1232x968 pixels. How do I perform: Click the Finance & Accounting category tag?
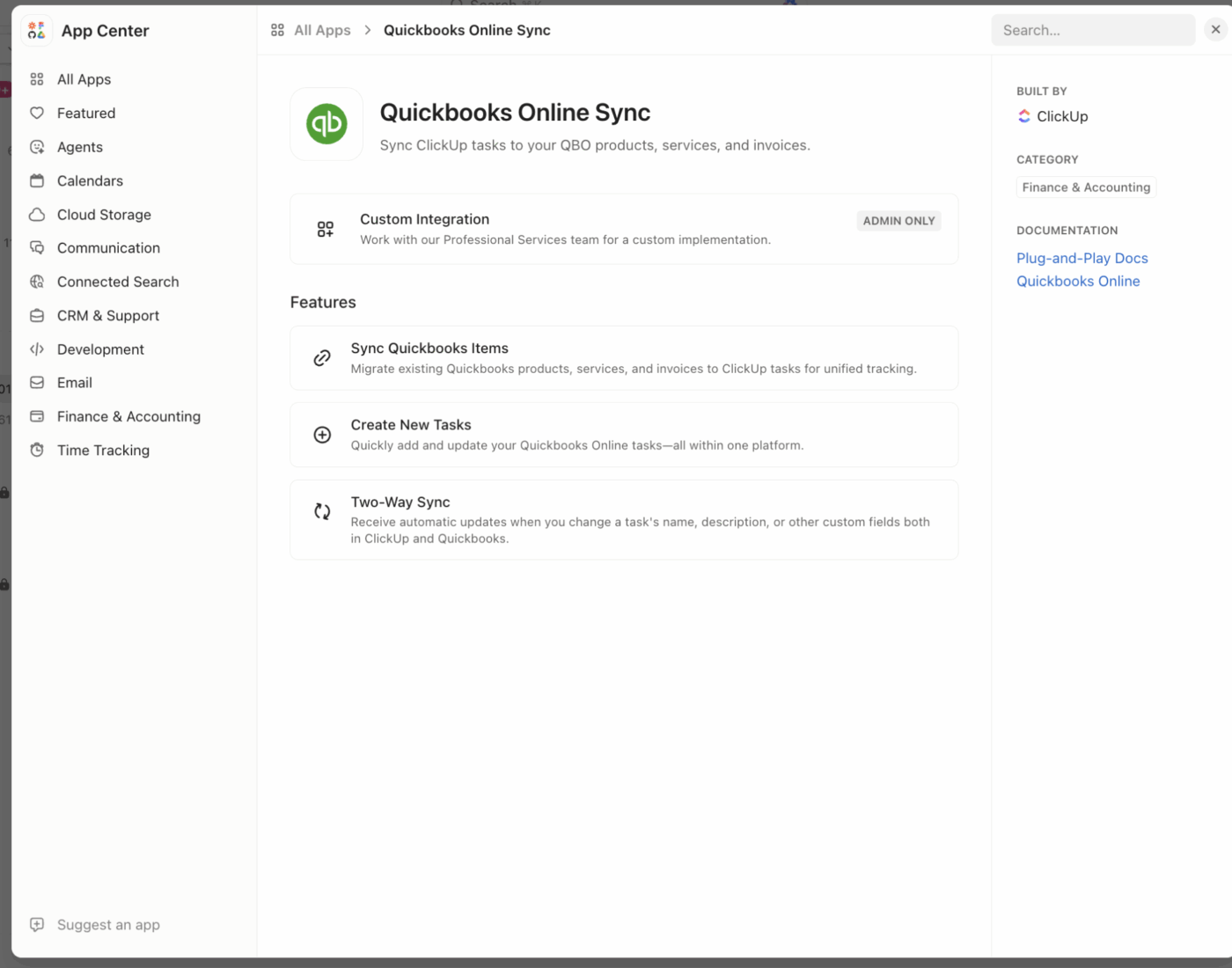1085,187
